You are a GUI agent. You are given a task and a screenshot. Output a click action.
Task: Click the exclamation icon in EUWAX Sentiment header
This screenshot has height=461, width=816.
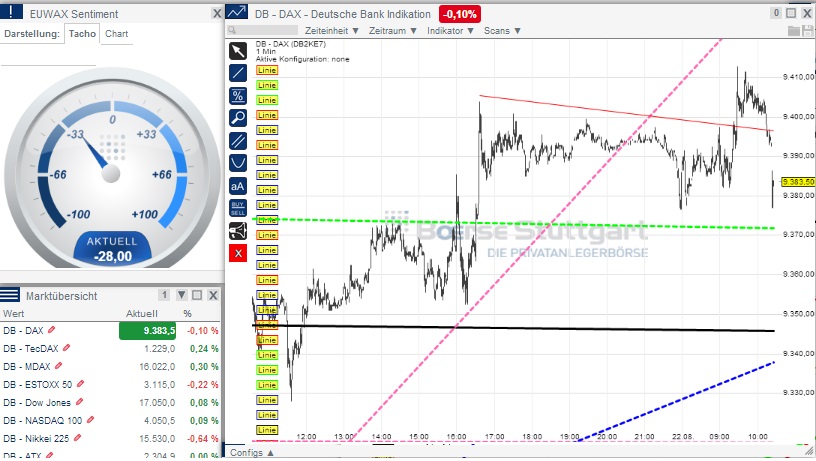tap(11, 12)
